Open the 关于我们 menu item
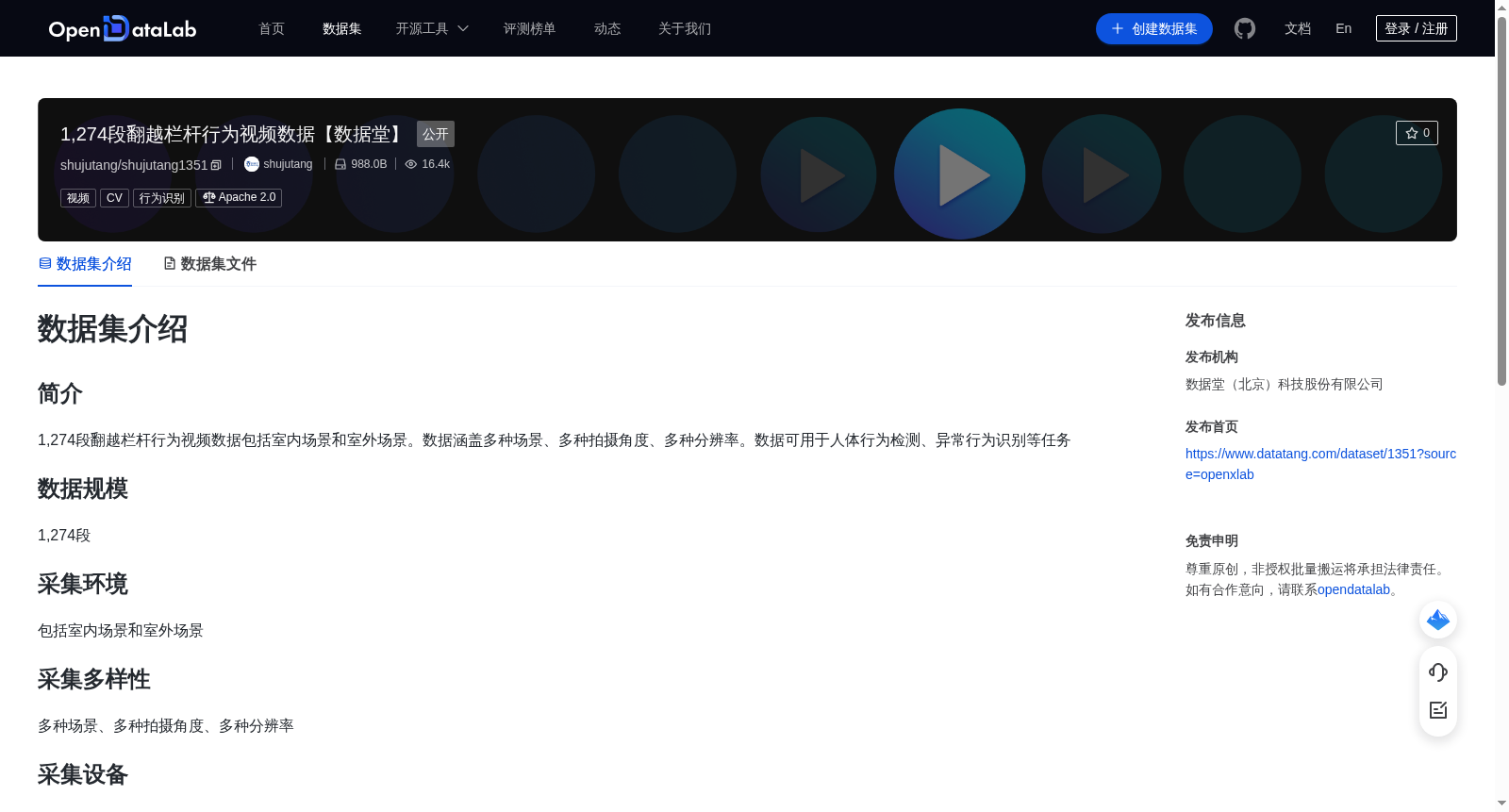This screenshot has width=1509, height=812. point(685,28)
